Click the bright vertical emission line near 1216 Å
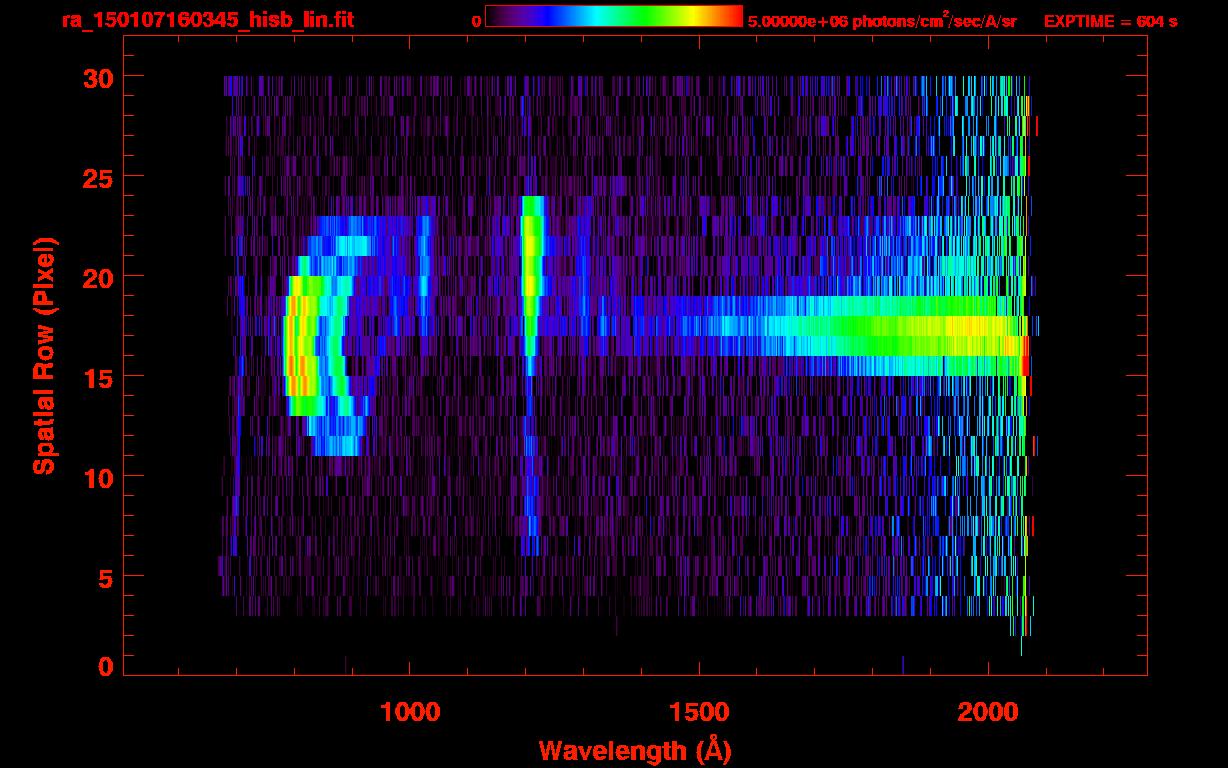The image size is (1228, 768). [531, 285]
